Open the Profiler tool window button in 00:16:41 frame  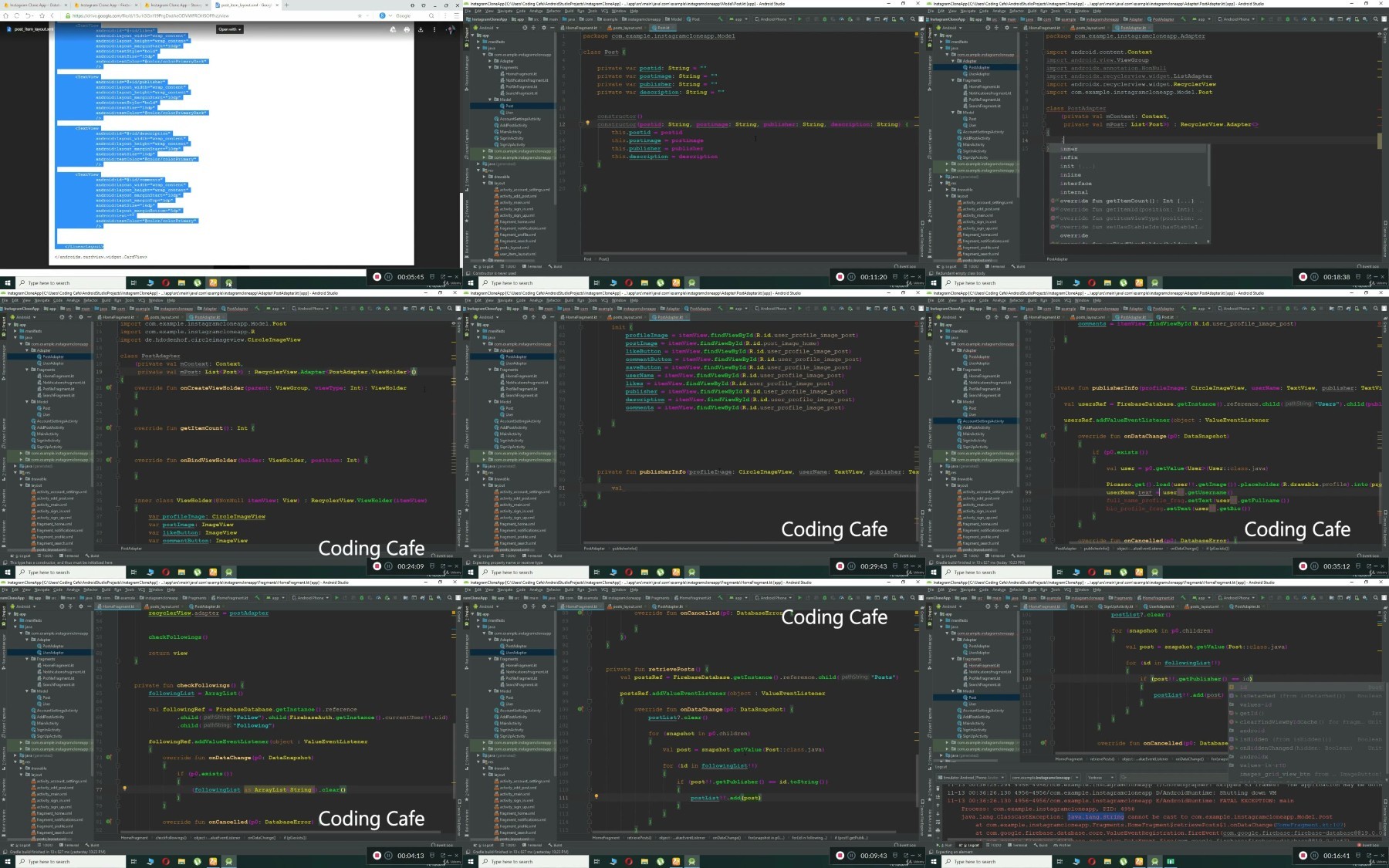[1063, 845]
